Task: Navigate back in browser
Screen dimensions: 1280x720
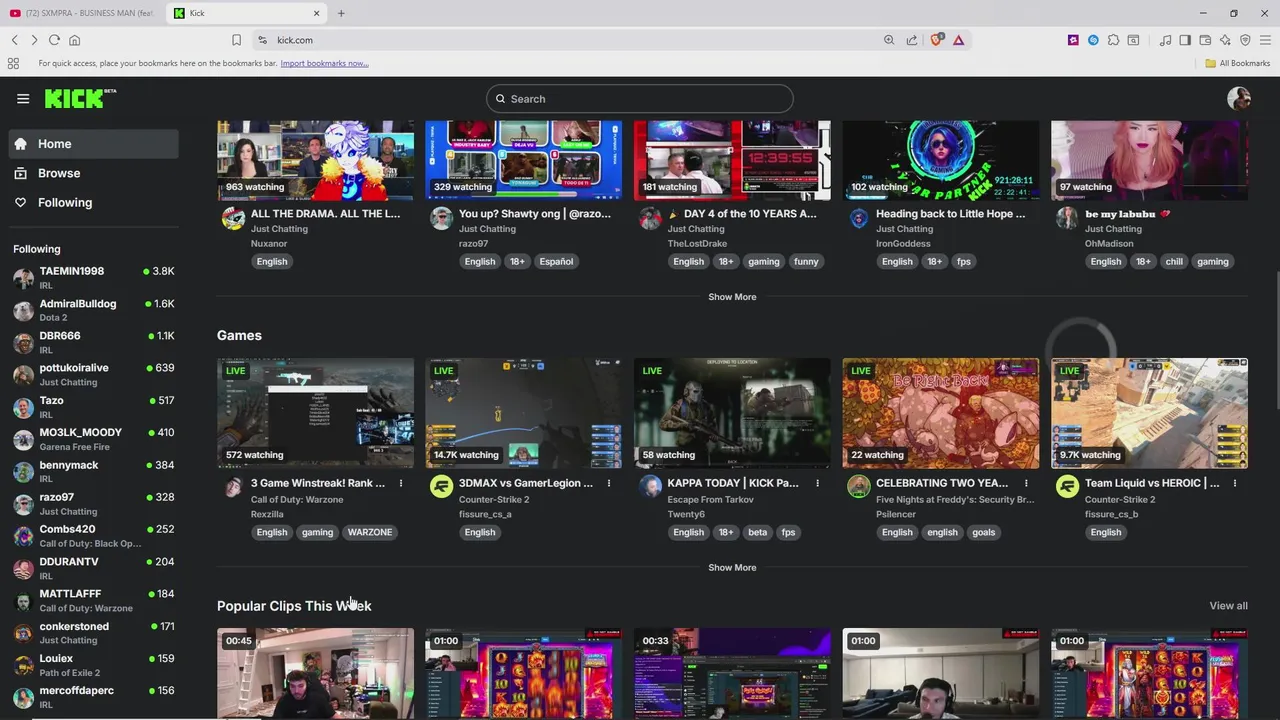Action: point(14,40)
